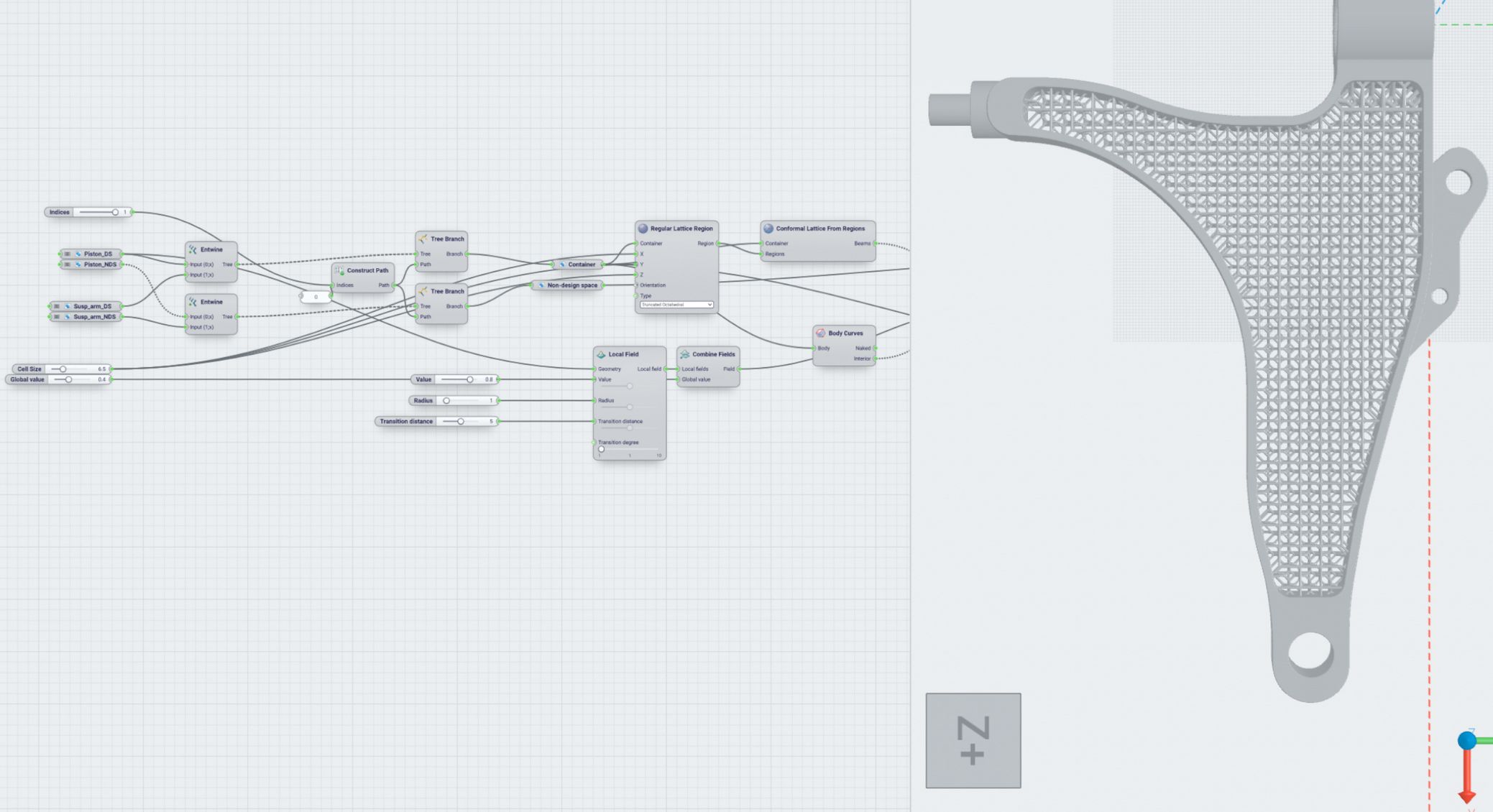Click the Combine Fields node icon
Screen dimensions: 1493x812
point(684,354)
